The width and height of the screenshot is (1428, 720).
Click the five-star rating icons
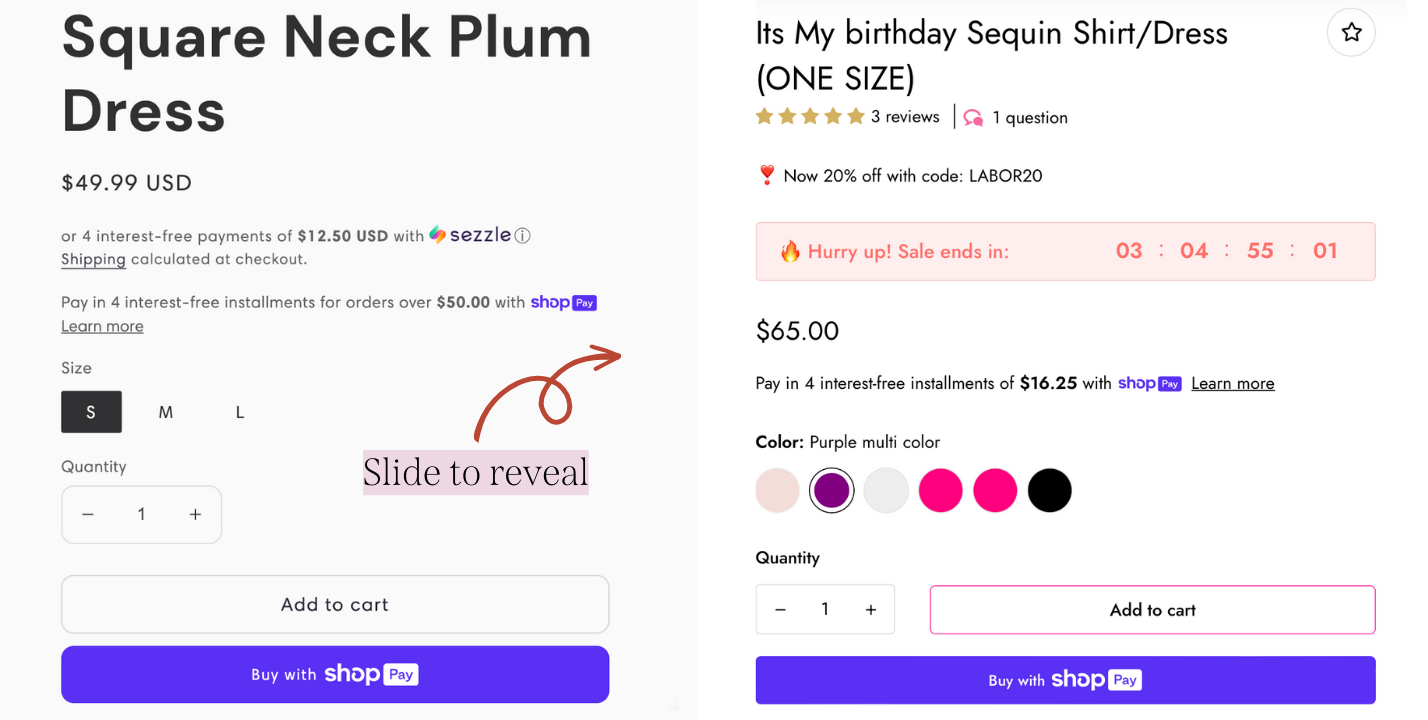[x=810, y=117]
